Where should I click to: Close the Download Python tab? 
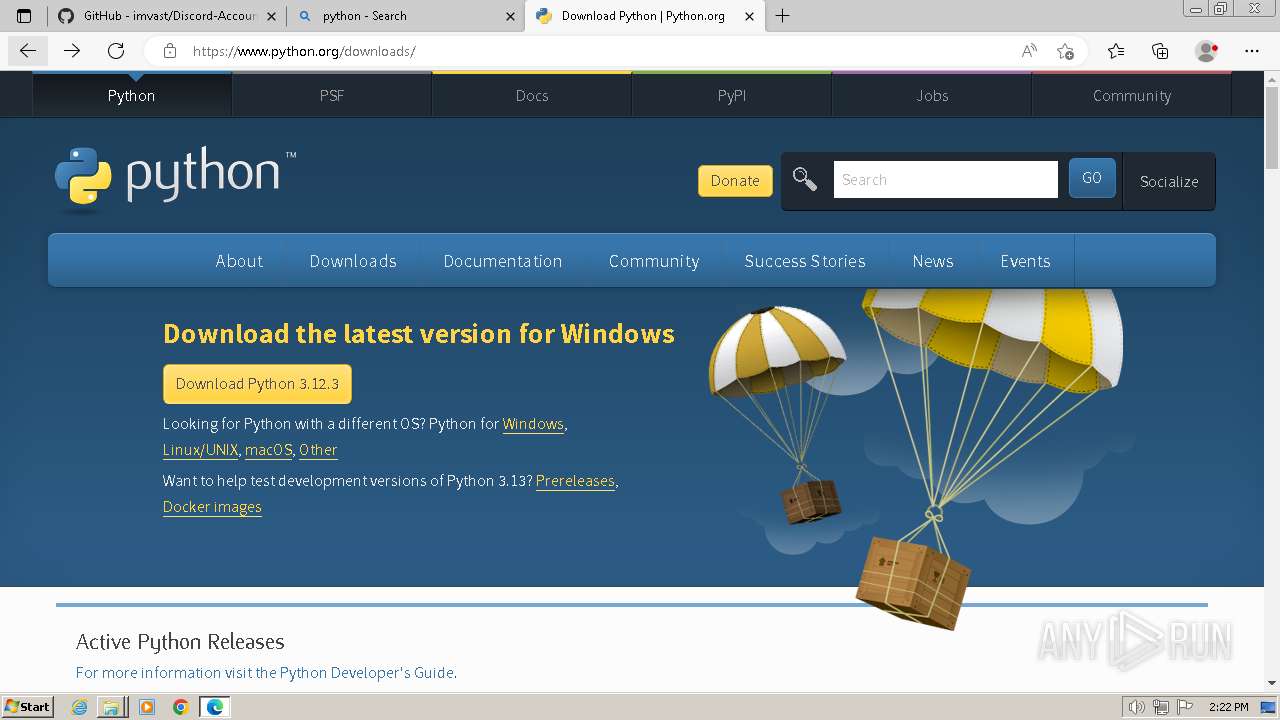tap(749, 16)
